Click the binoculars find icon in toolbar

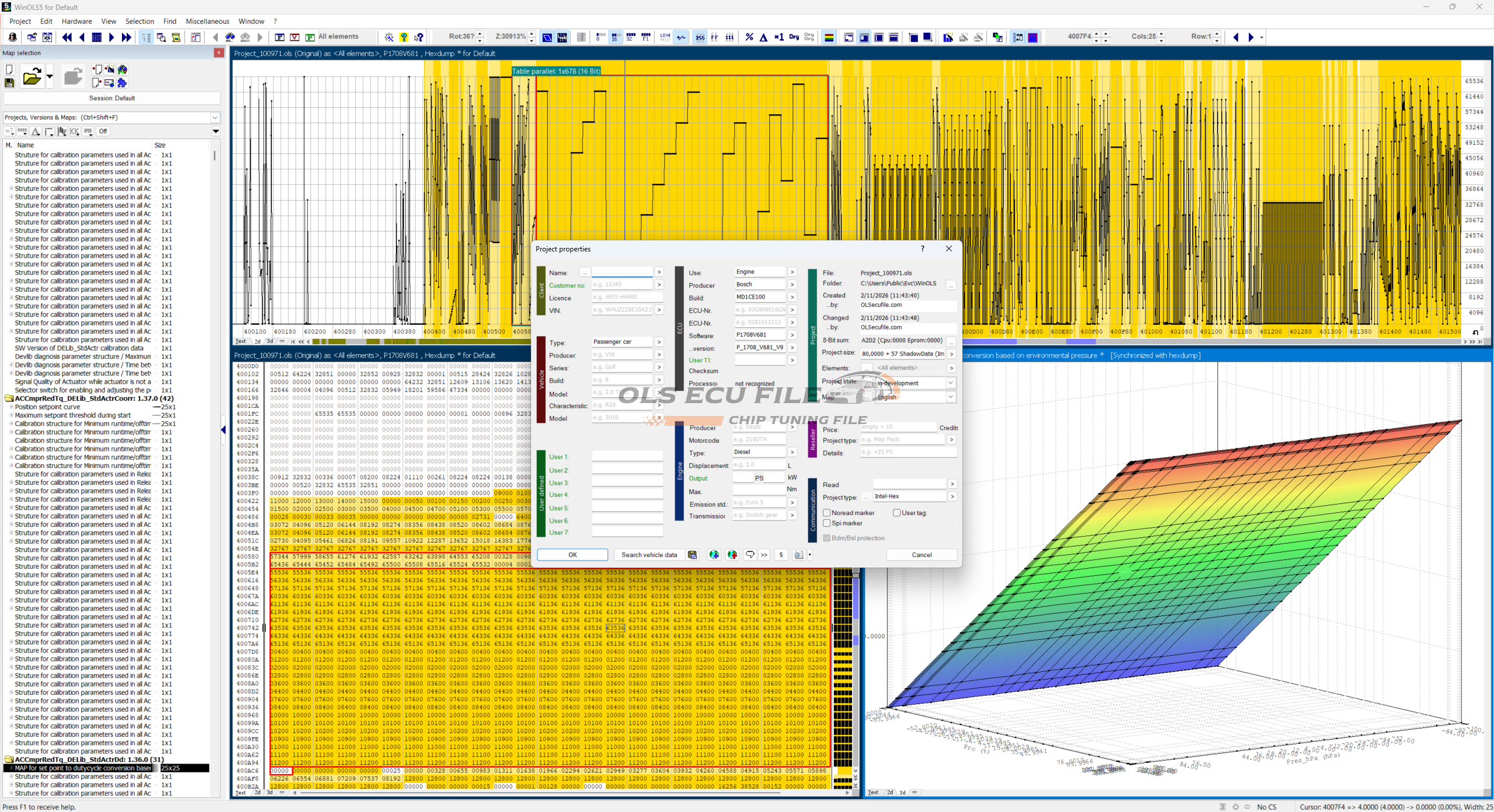click(230, 37)
